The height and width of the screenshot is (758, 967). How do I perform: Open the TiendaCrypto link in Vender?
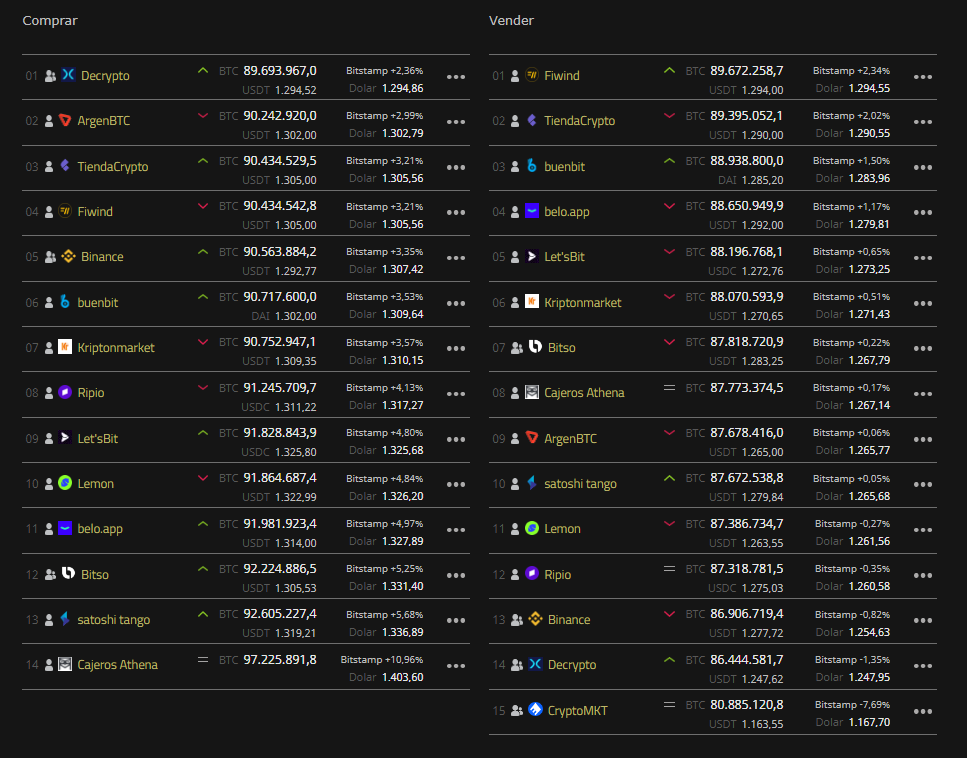579,121
